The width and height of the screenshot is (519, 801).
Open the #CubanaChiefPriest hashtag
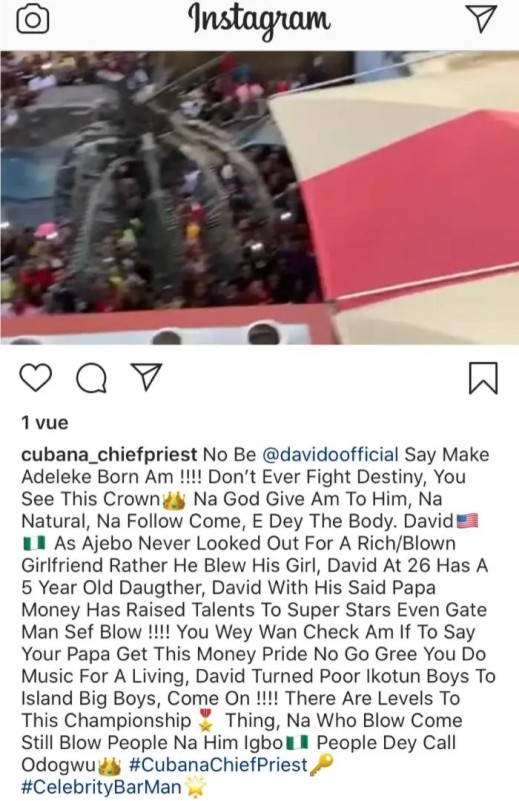pyautogui.click(x=219, y=765)
